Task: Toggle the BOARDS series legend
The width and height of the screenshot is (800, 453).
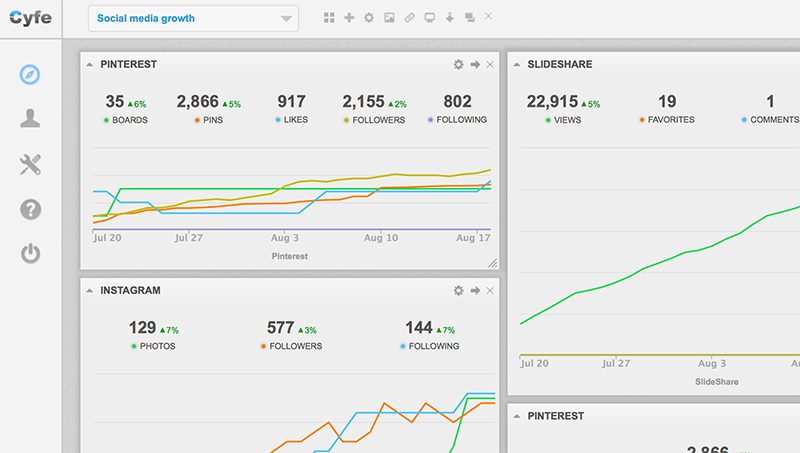Action: point(126,120)
